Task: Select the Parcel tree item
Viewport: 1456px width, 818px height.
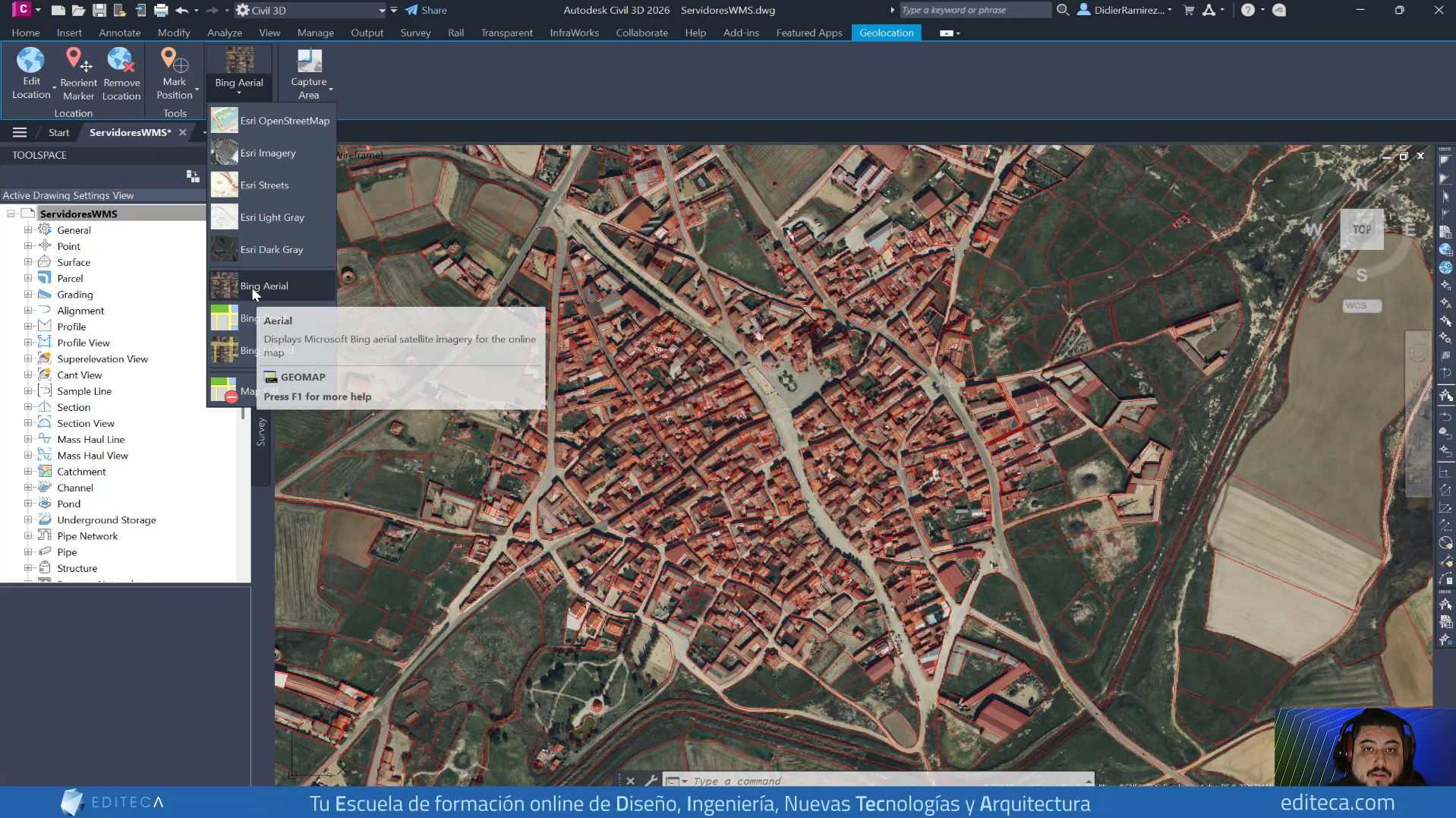Action: (70, 278)
